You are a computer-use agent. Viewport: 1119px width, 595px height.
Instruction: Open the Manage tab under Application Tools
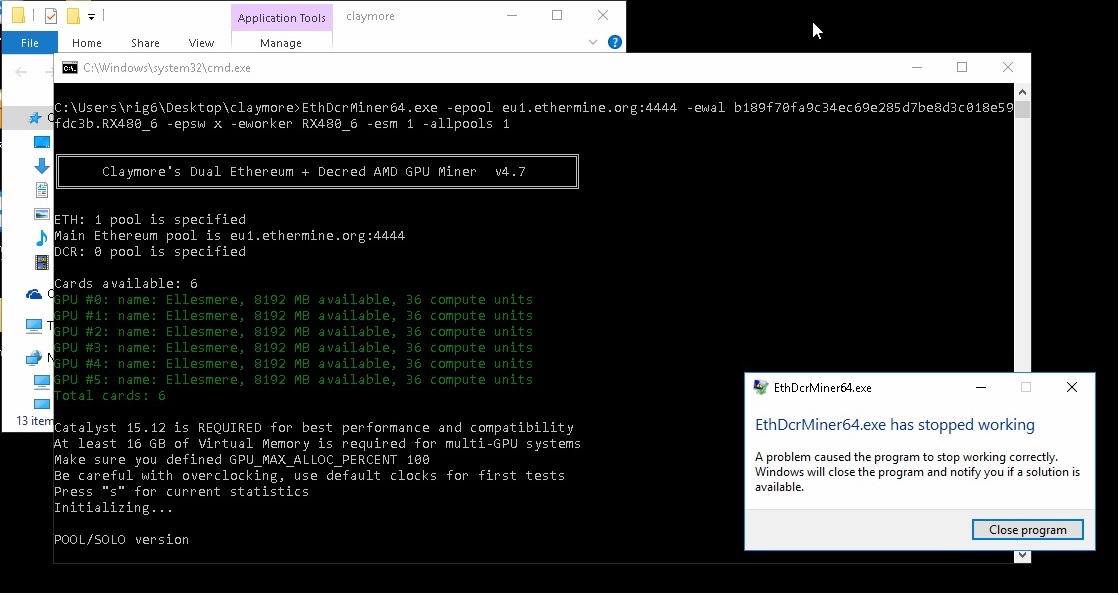(x=280, y=43)
